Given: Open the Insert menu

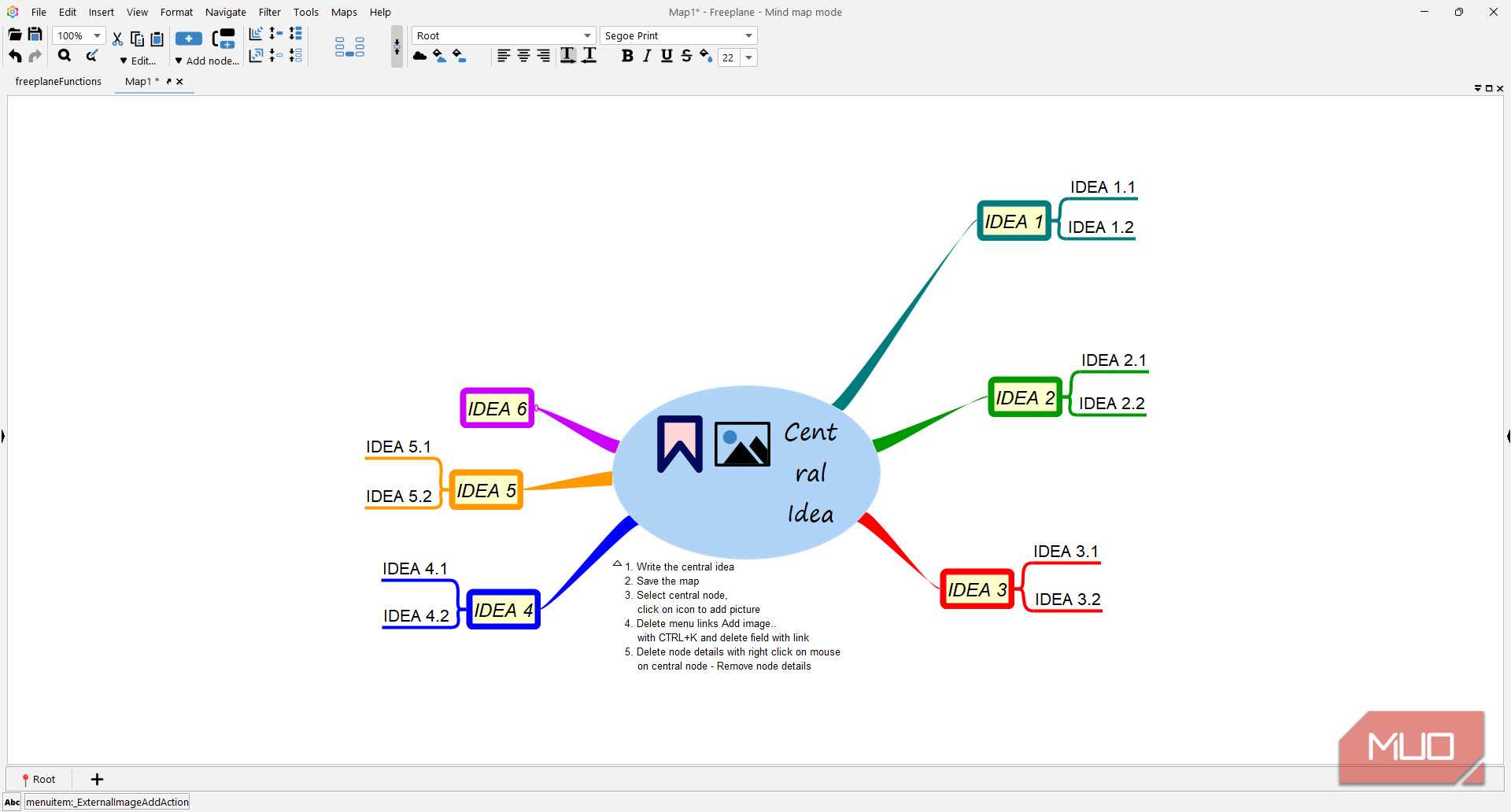Looking at the screenshot, I should point(102,12).
